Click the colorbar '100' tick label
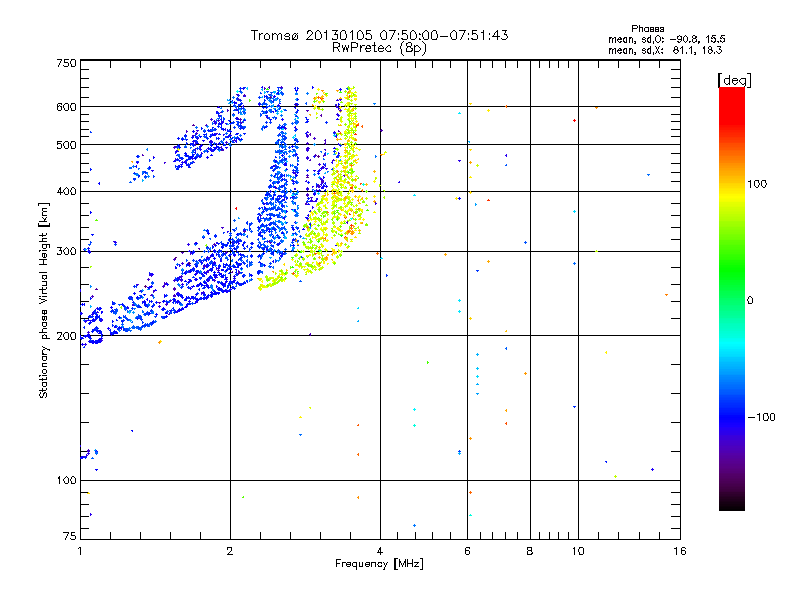This screenshot has height=600, width=800. click(x=757, y=184)
